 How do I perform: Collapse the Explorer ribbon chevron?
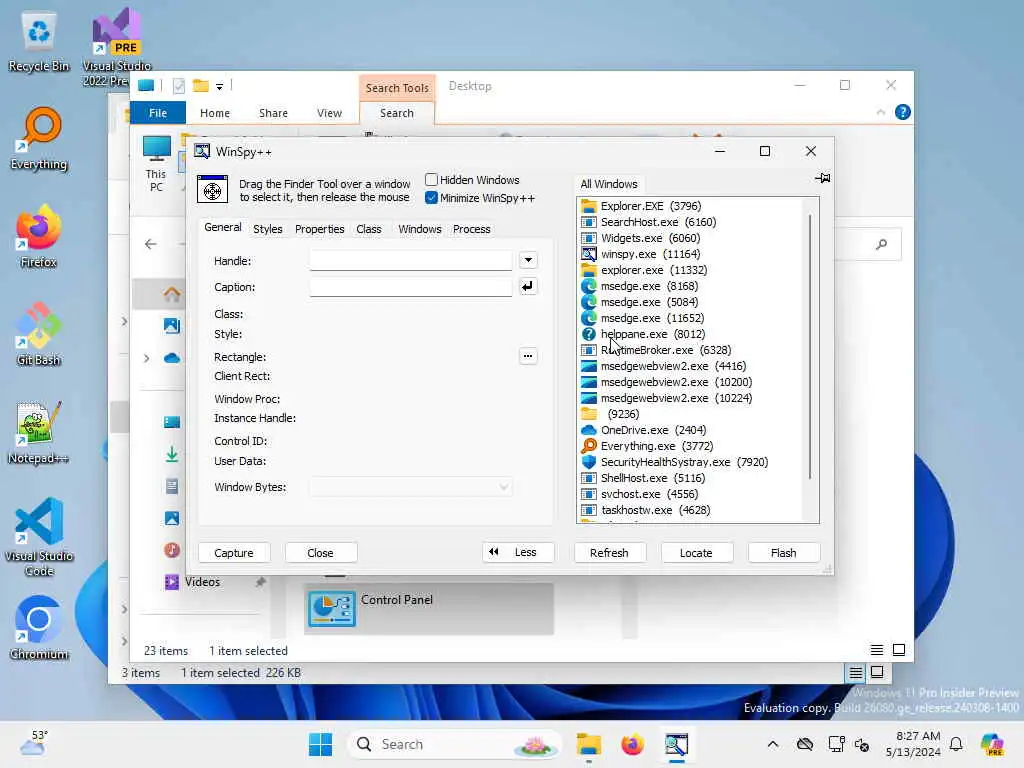[x=880, y=112]
